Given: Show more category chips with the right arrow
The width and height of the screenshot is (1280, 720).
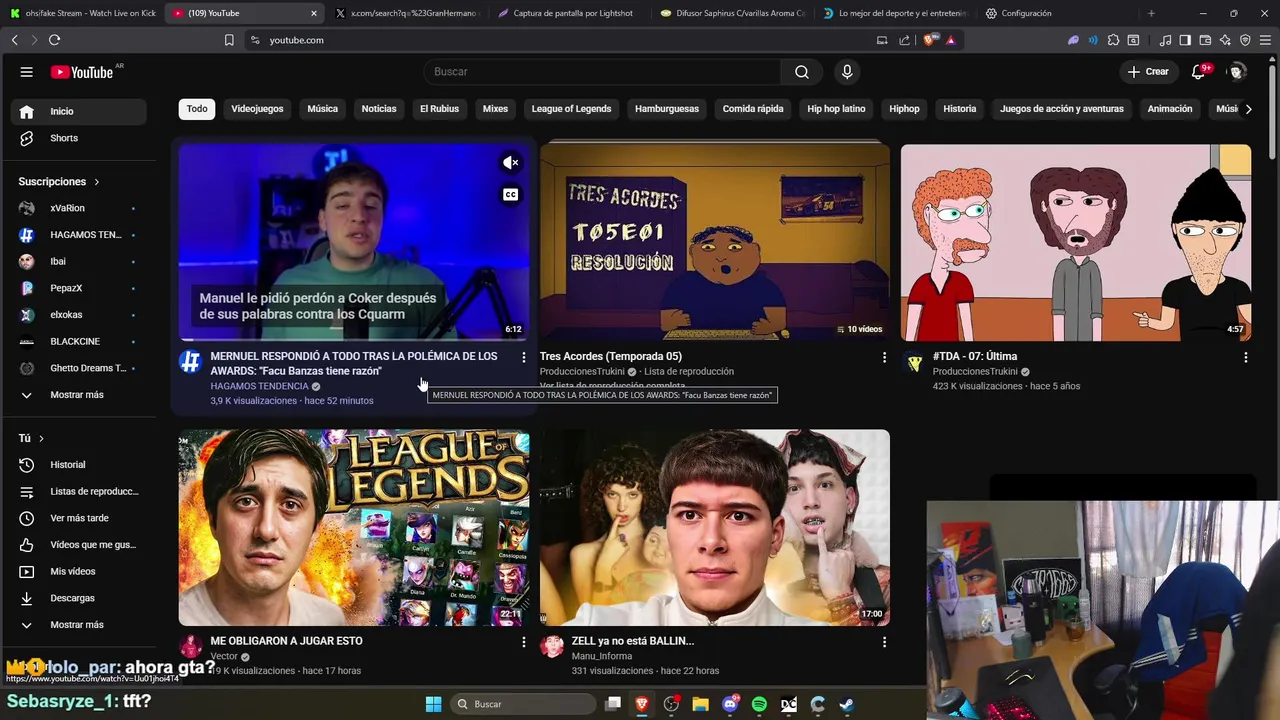Looking at the screenshot, I should tap(1248, 109).
